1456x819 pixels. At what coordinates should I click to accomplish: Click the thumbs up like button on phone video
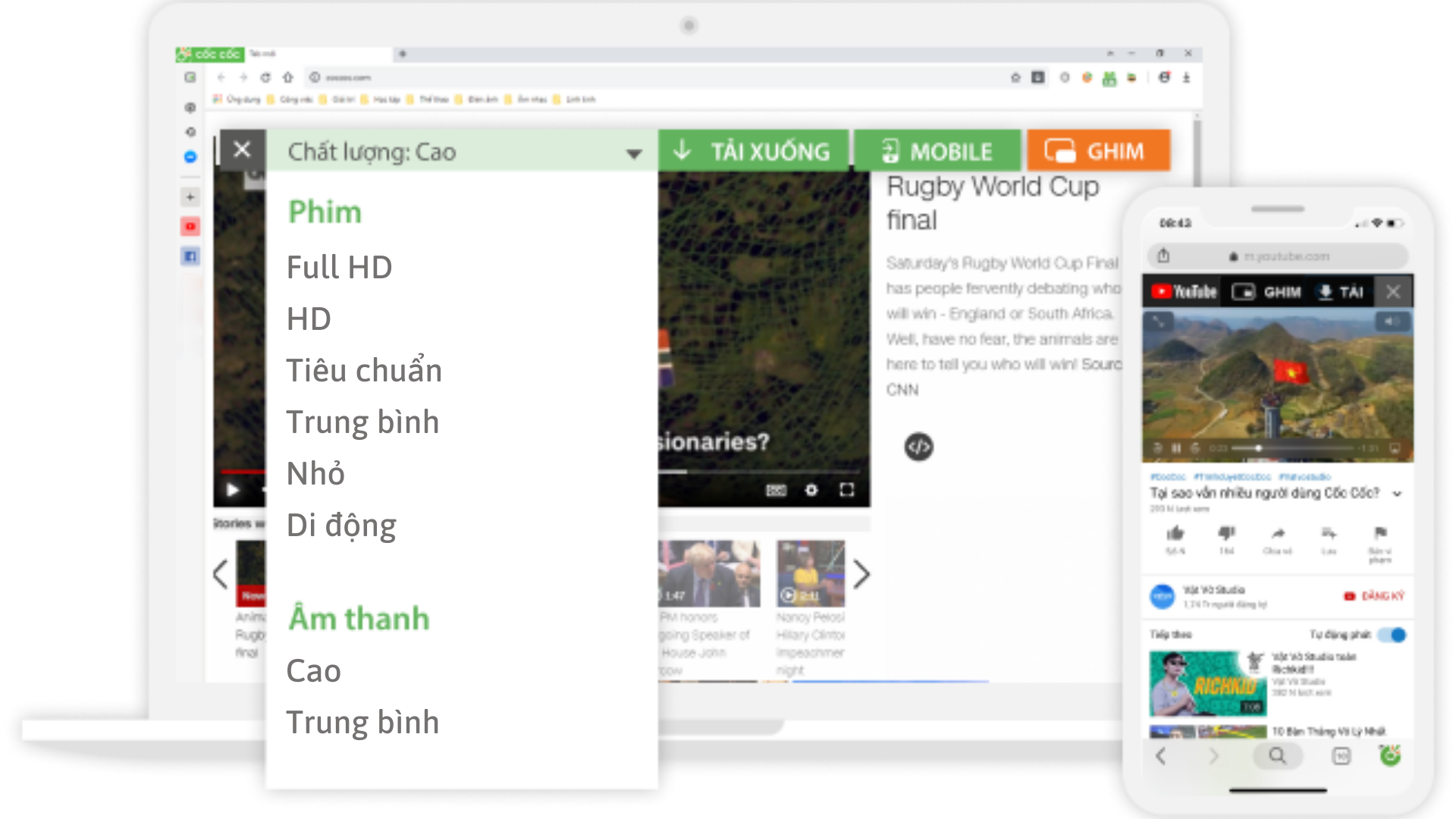coord(1175,535)
